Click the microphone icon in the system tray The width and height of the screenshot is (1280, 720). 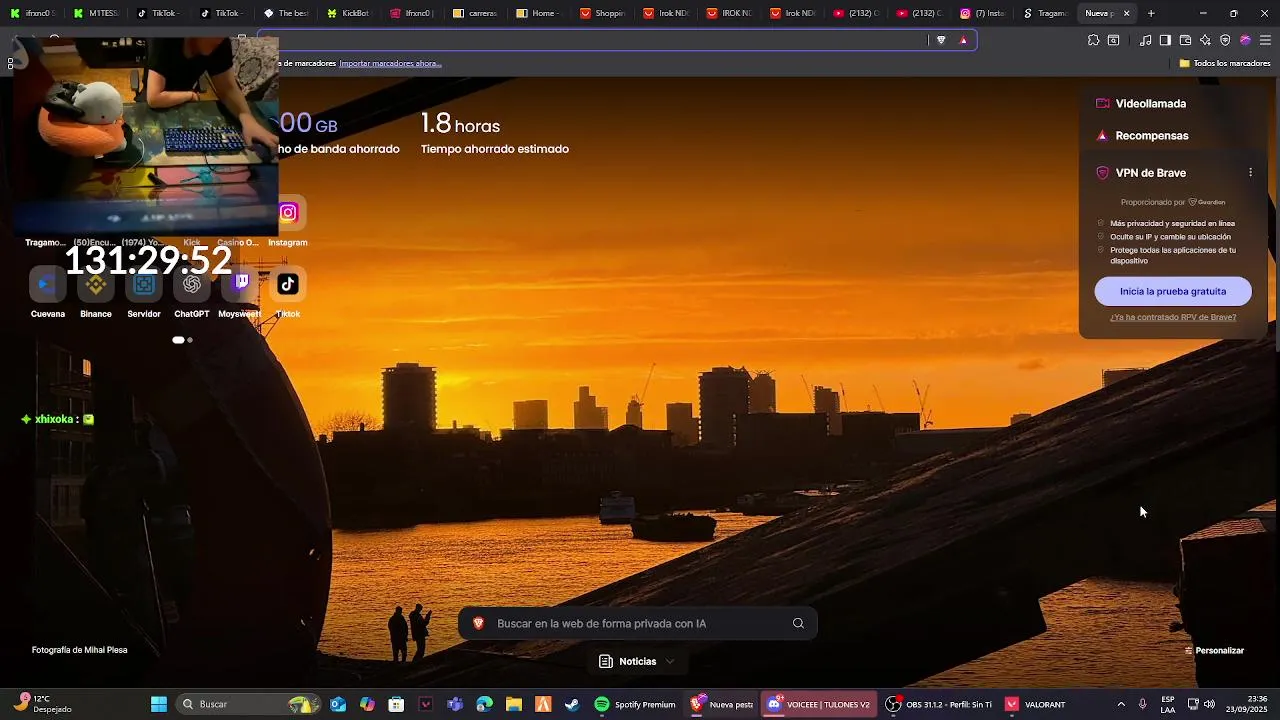point(1142,704)
